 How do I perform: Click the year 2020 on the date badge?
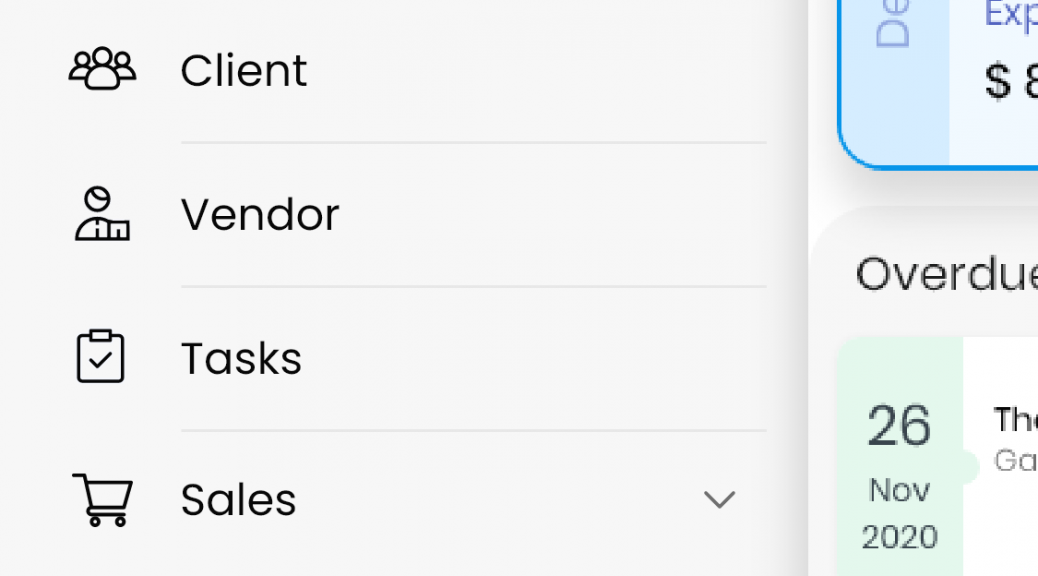point(900,537)
